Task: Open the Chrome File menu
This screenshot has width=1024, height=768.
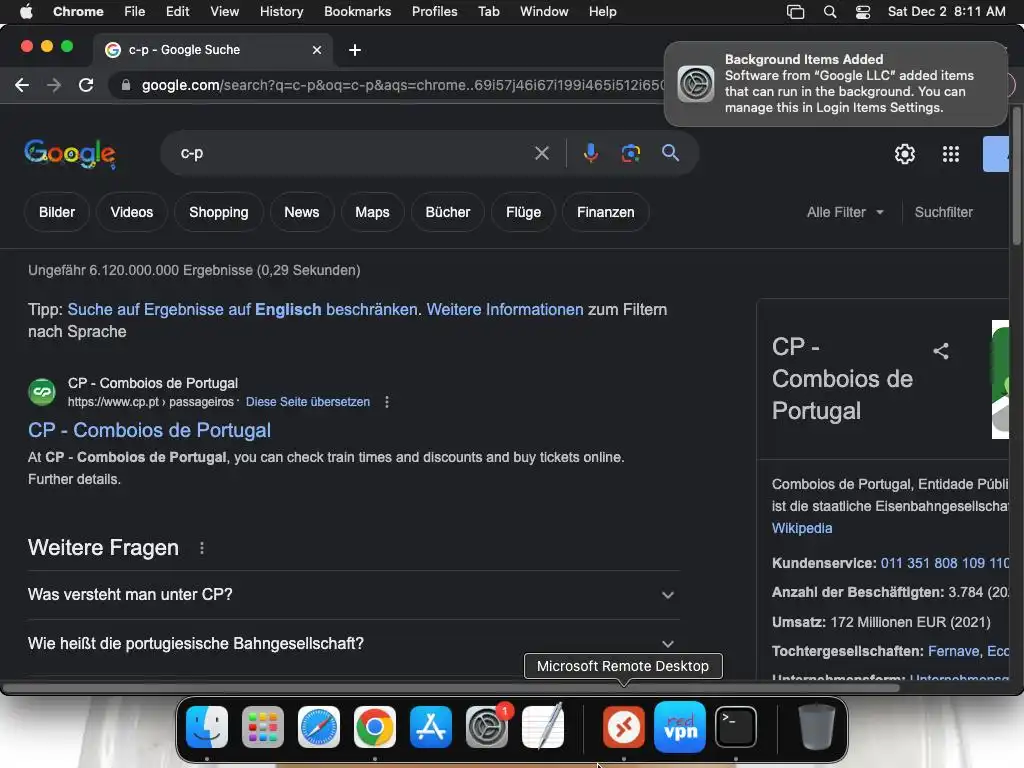Action: [135, 12]
